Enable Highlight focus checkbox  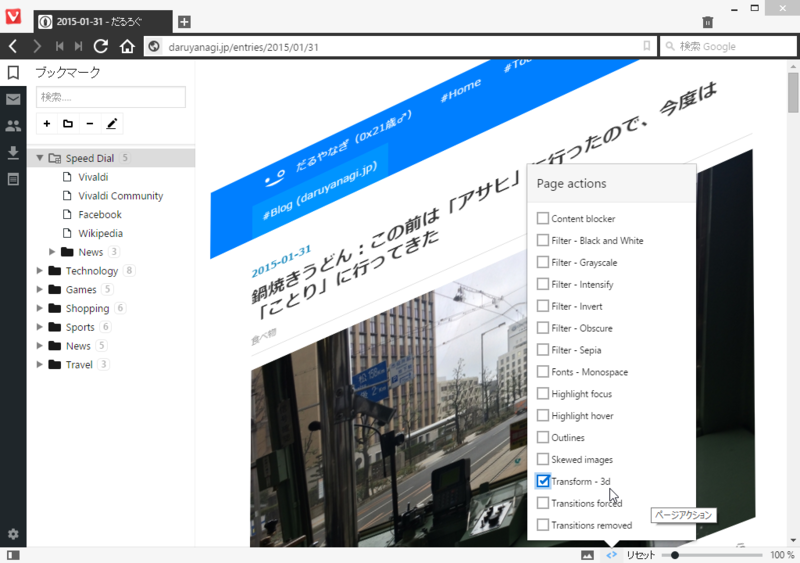click(543, 394)
